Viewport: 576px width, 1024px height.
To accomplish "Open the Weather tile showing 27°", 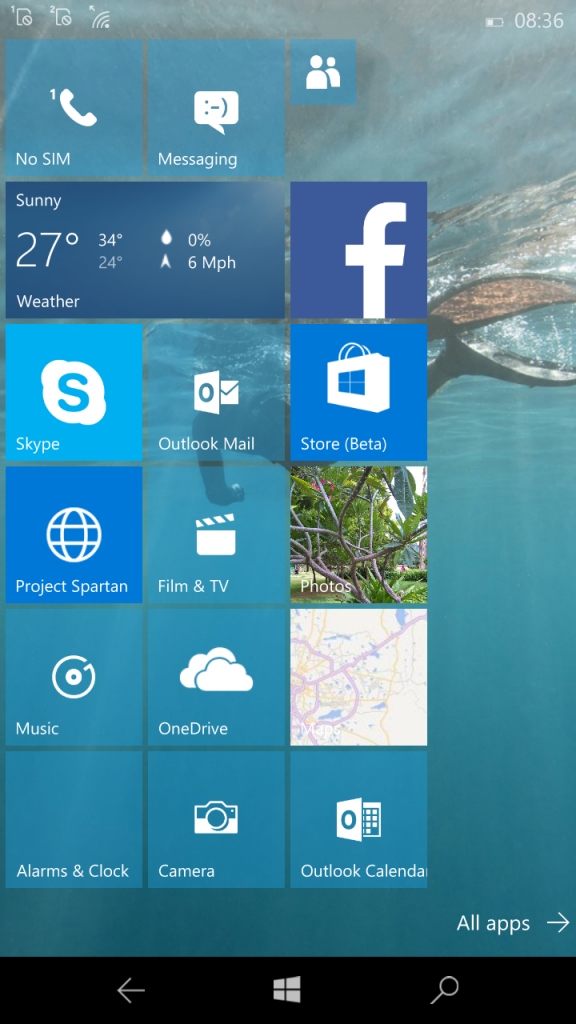I will (145, 250).
